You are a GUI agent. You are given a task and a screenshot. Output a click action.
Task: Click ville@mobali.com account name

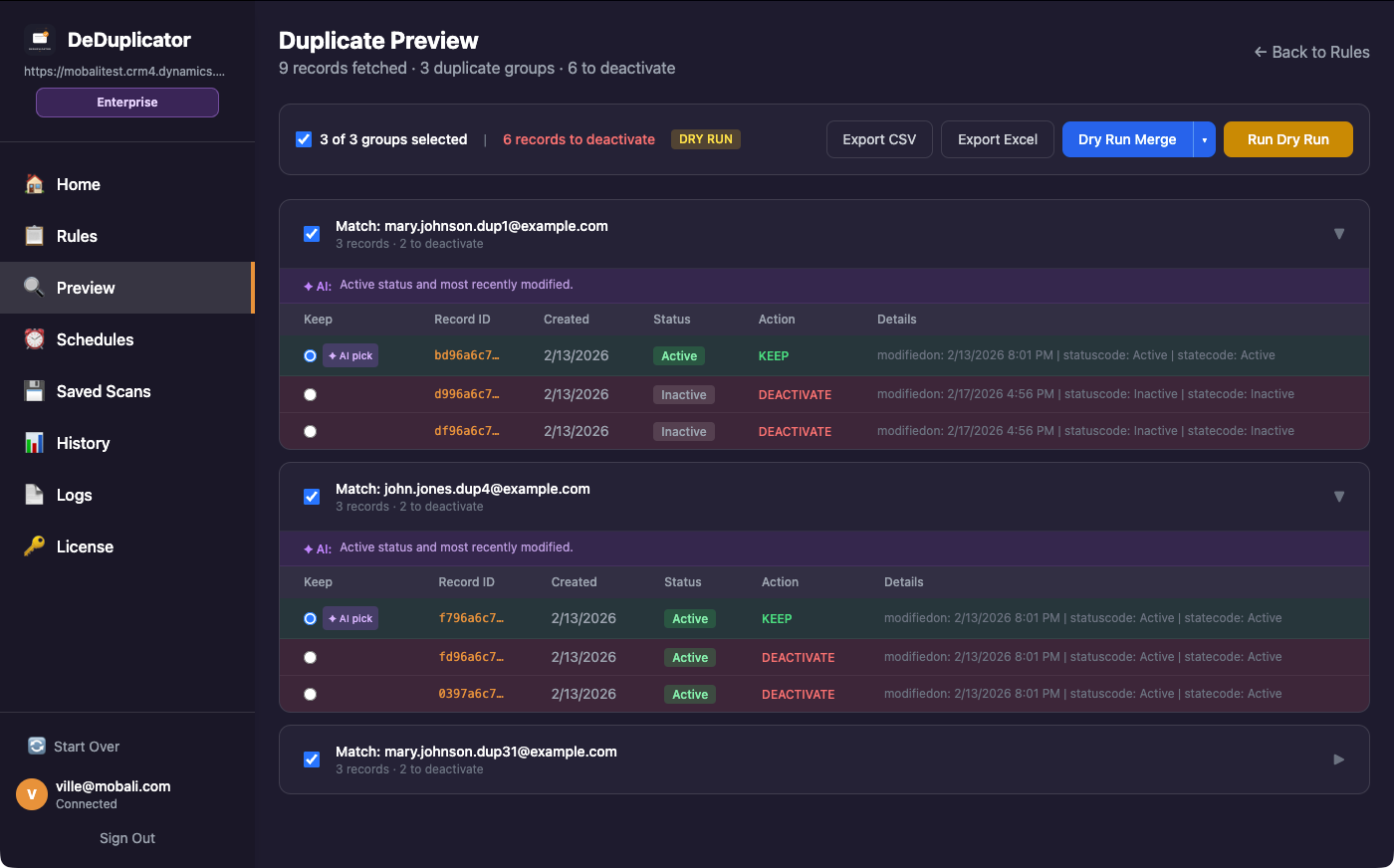click(x=114, y=786)
